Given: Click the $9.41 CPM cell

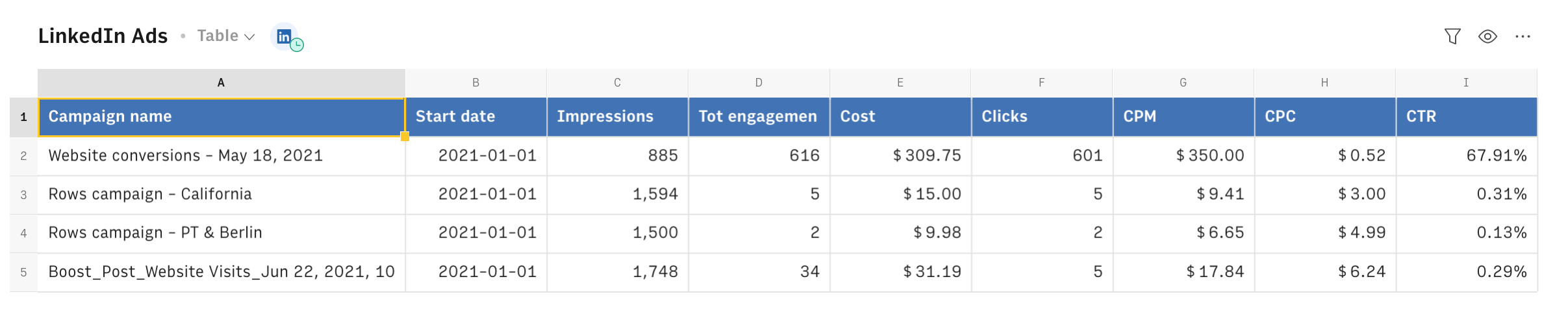Looking at the screenshot, I should [x=1183, y=194].
